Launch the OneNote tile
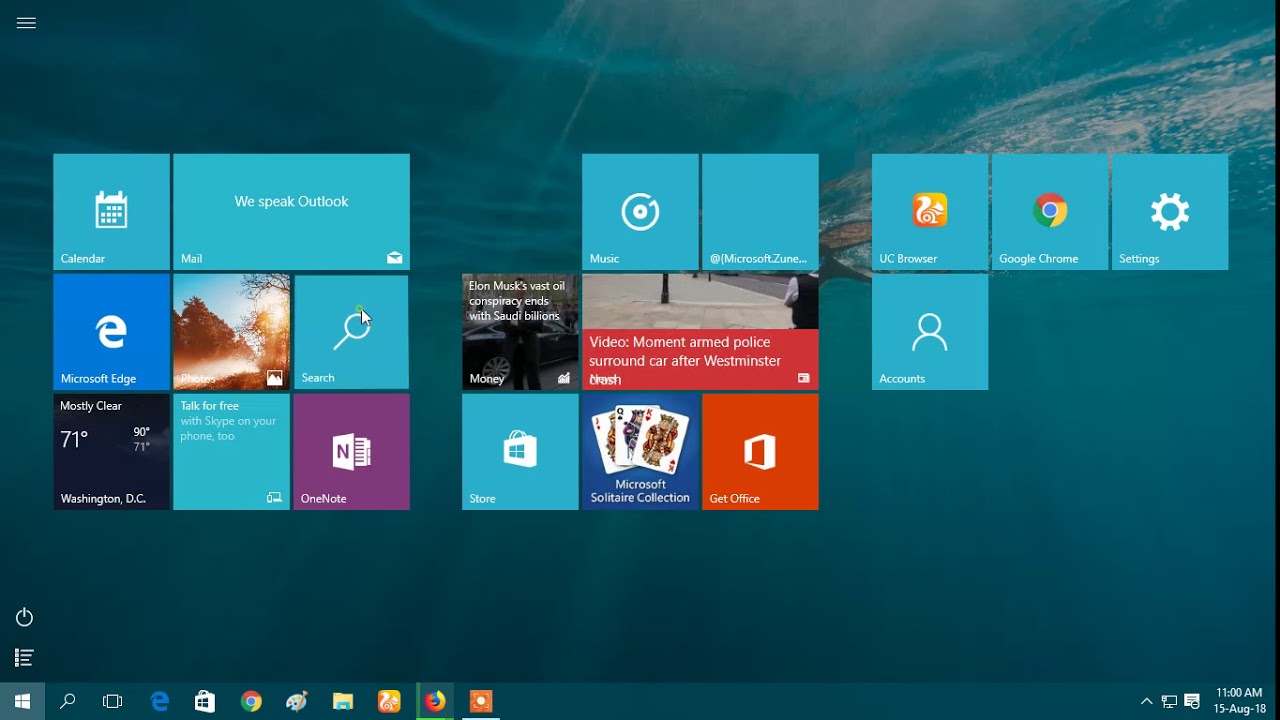The height and width of the screenshot is (720, 1280). (351, 452)
